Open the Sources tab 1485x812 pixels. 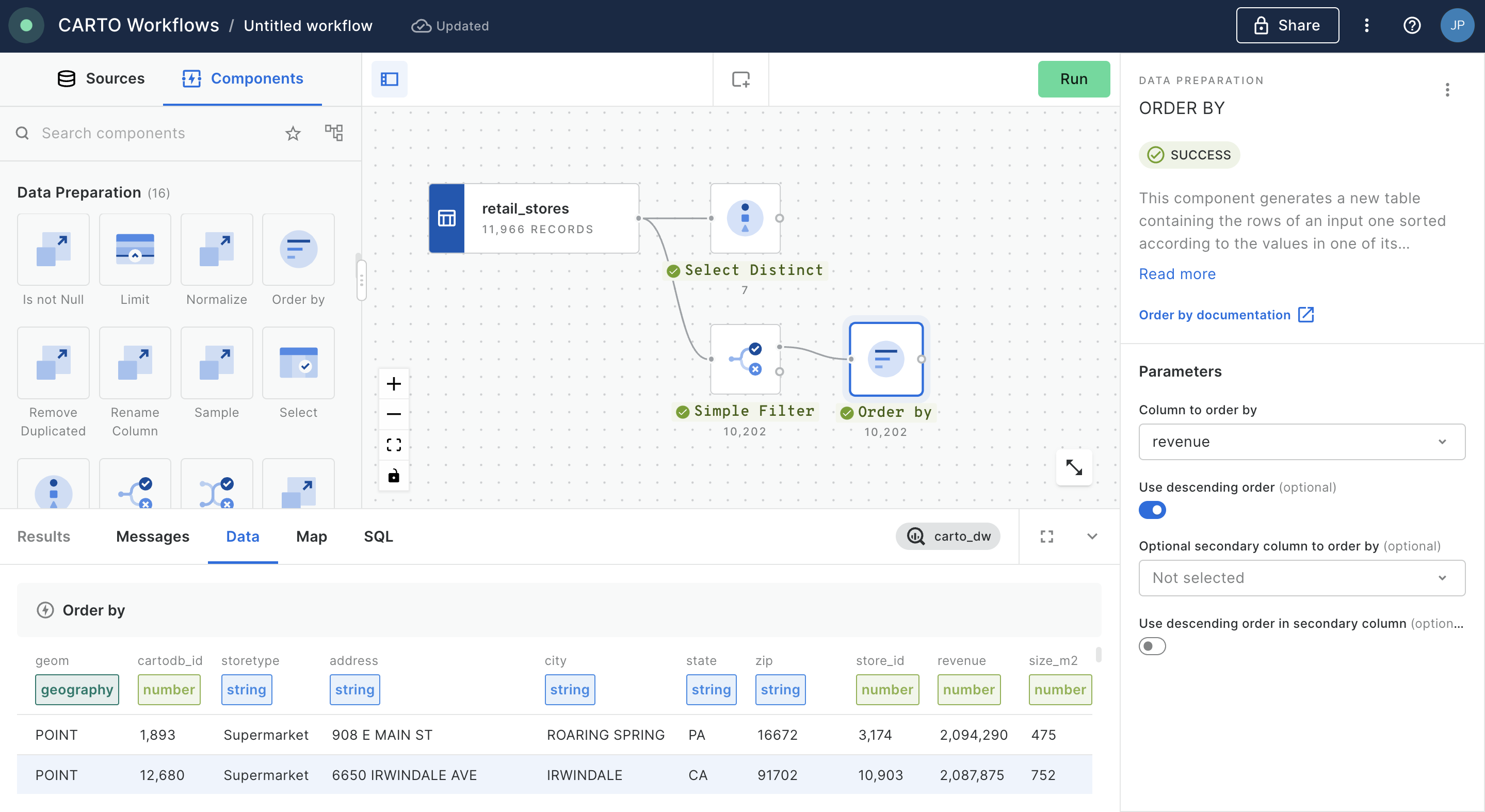[101, 78]
